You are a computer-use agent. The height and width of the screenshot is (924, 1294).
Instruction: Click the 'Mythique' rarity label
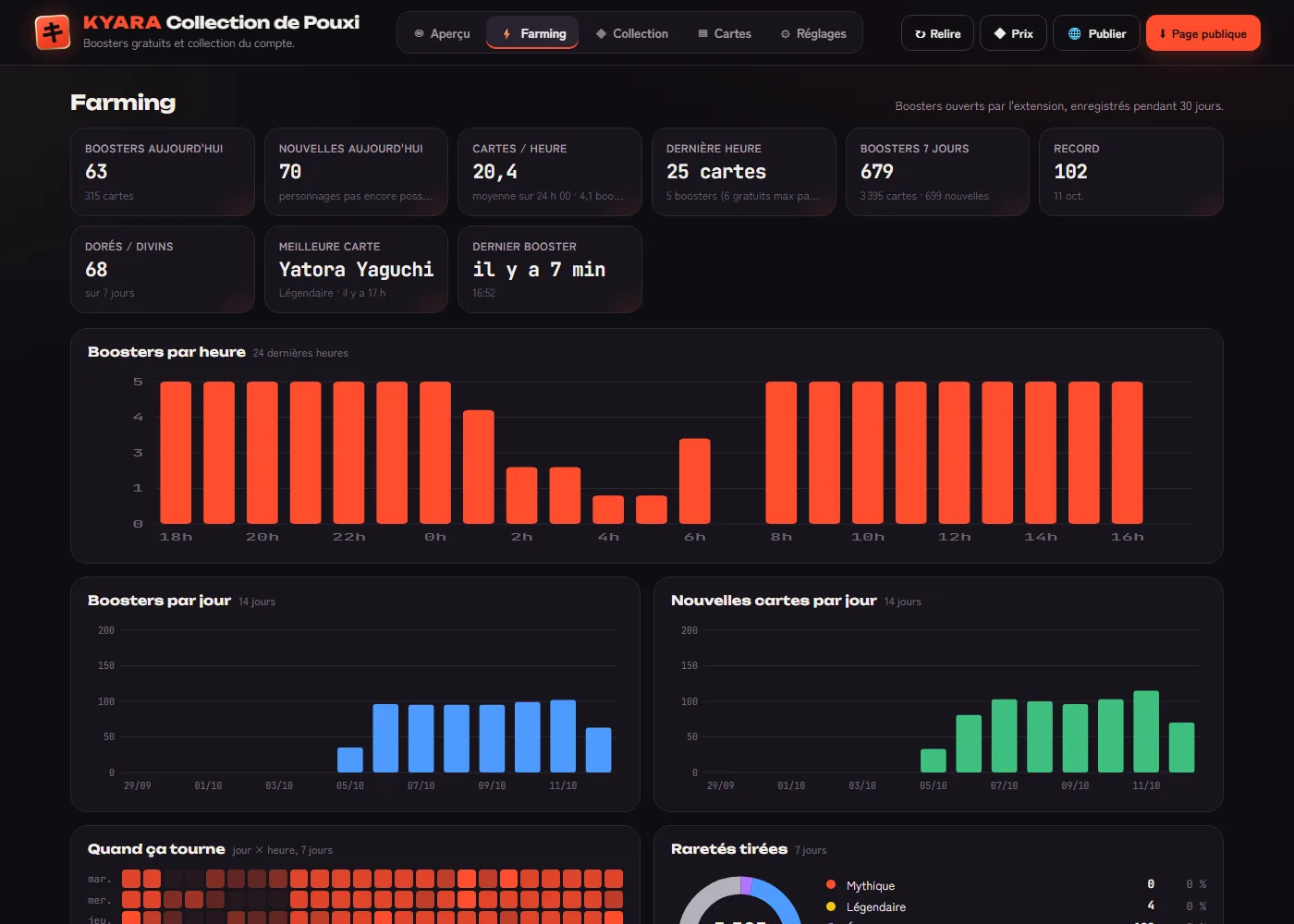[x=871, y=885]
